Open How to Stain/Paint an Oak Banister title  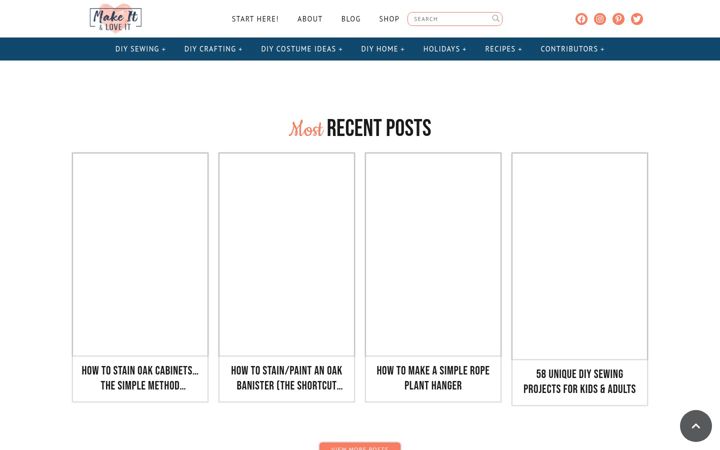[287, 378]
